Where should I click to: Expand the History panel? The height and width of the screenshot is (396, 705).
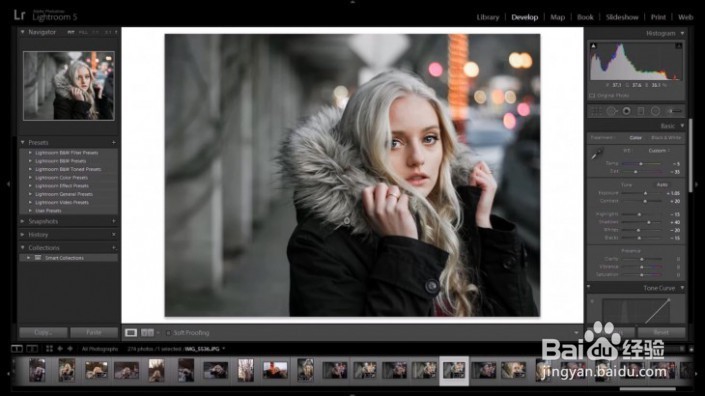point(22,235)
